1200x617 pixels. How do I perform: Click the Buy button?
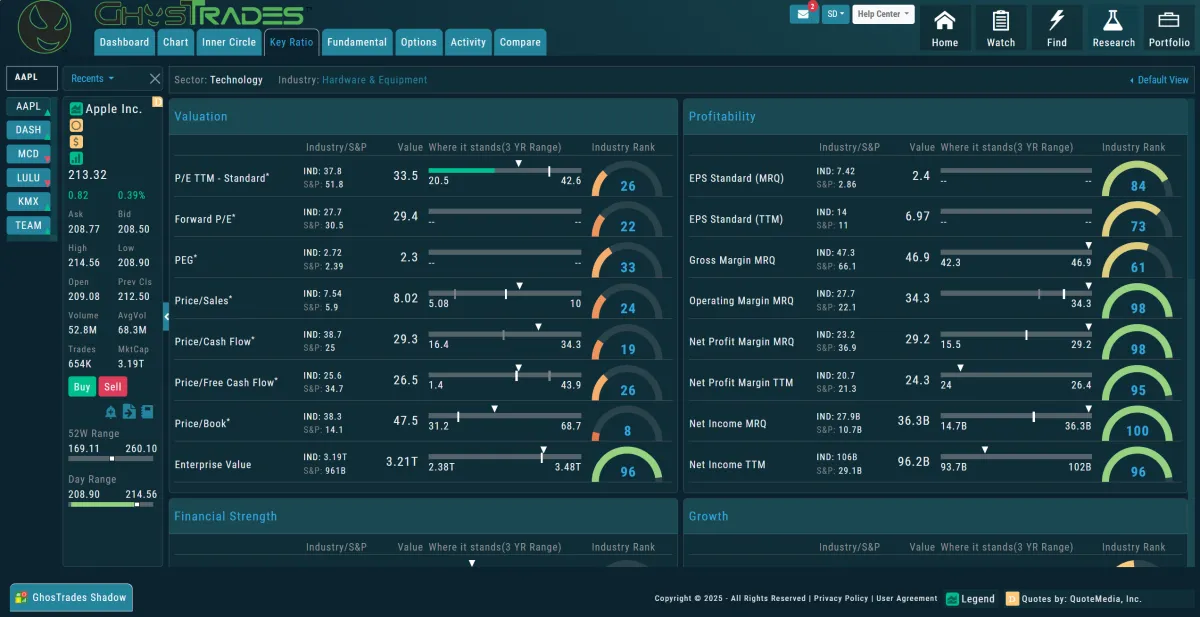[x=82, y=387]
